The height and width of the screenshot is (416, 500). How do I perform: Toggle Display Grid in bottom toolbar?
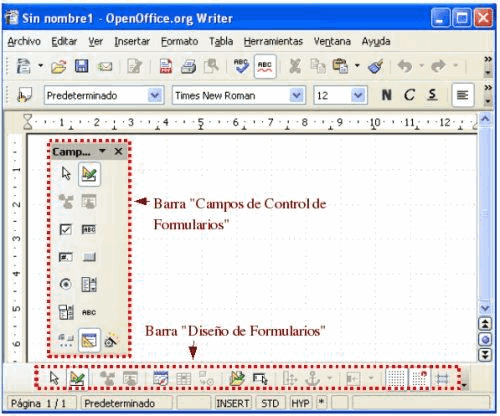pos(396,379)
